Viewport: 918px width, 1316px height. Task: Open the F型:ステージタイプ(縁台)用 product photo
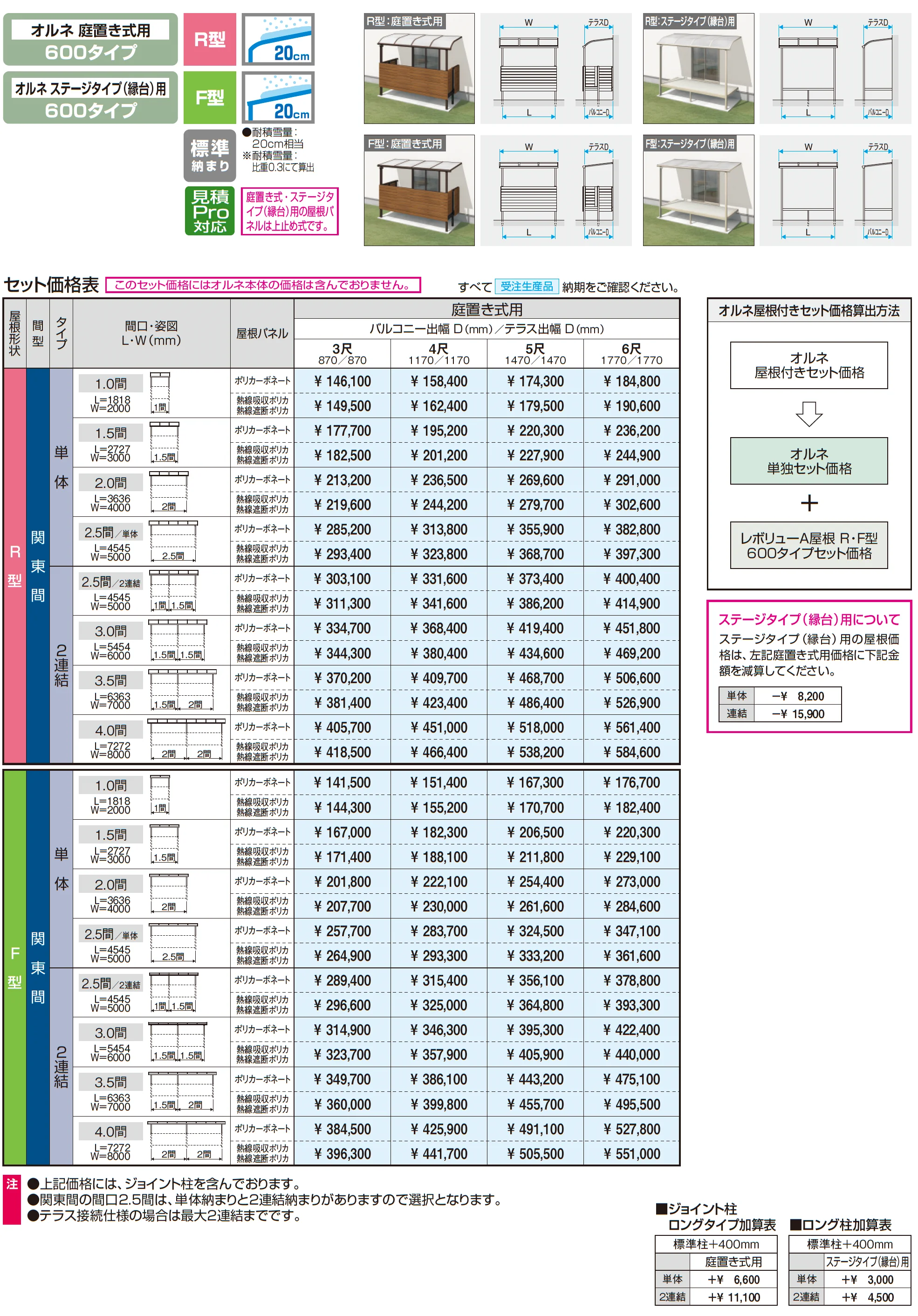[698, 190]
